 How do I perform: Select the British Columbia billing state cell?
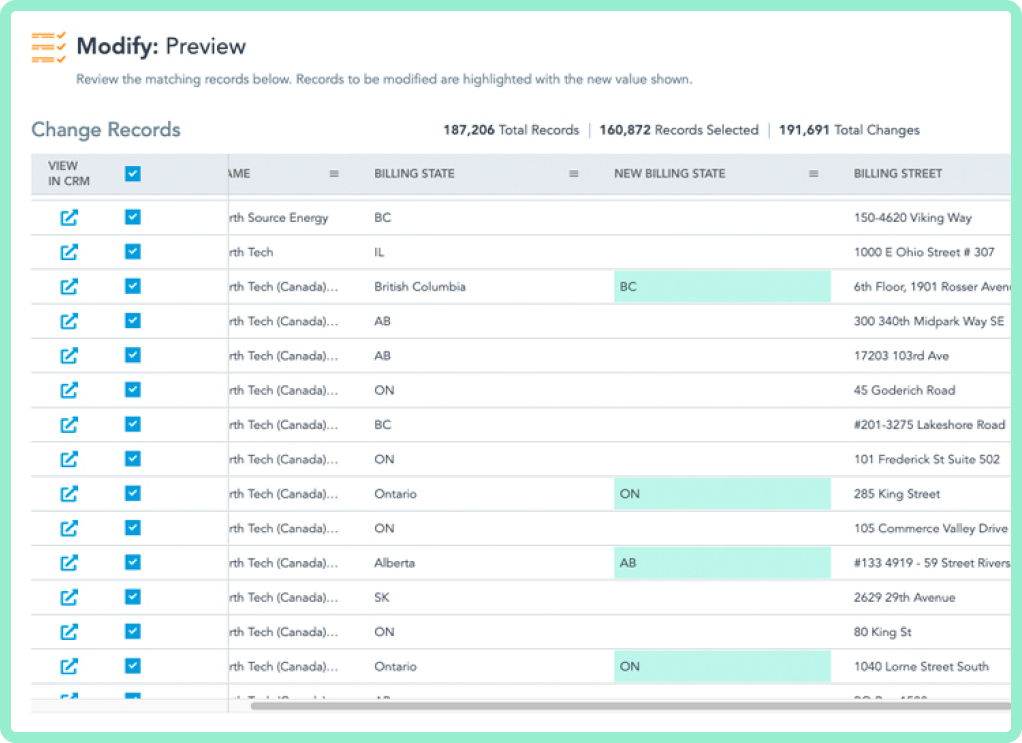420,287
